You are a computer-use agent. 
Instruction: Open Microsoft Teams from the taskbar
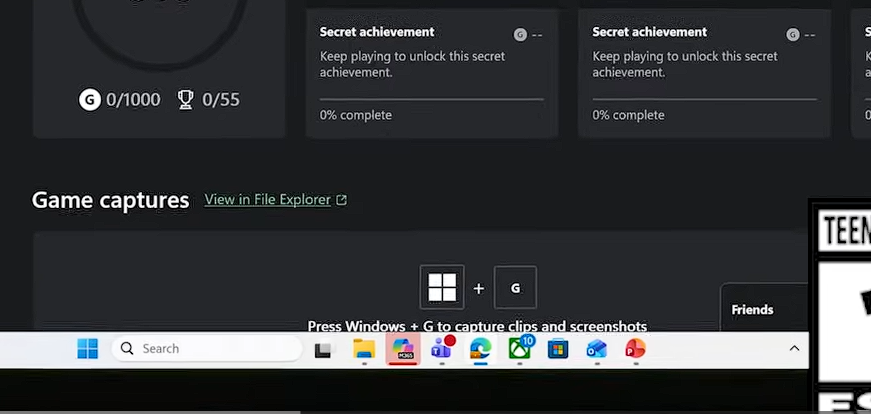(x=441, y=349)
